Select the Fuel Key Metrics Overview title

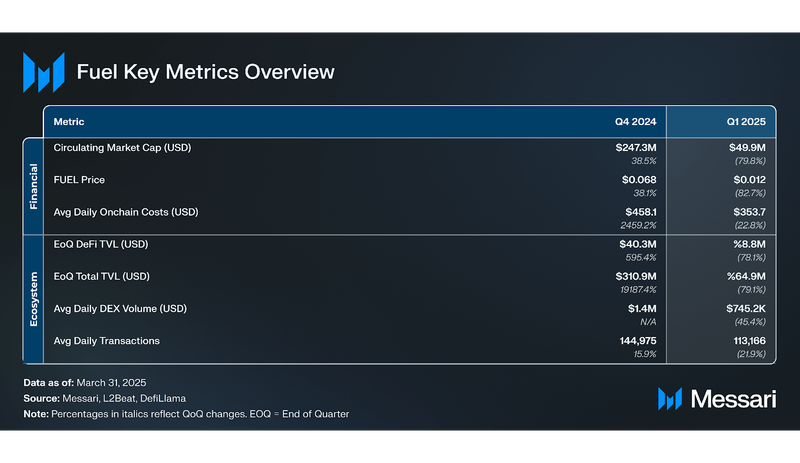tap(206, 72)
